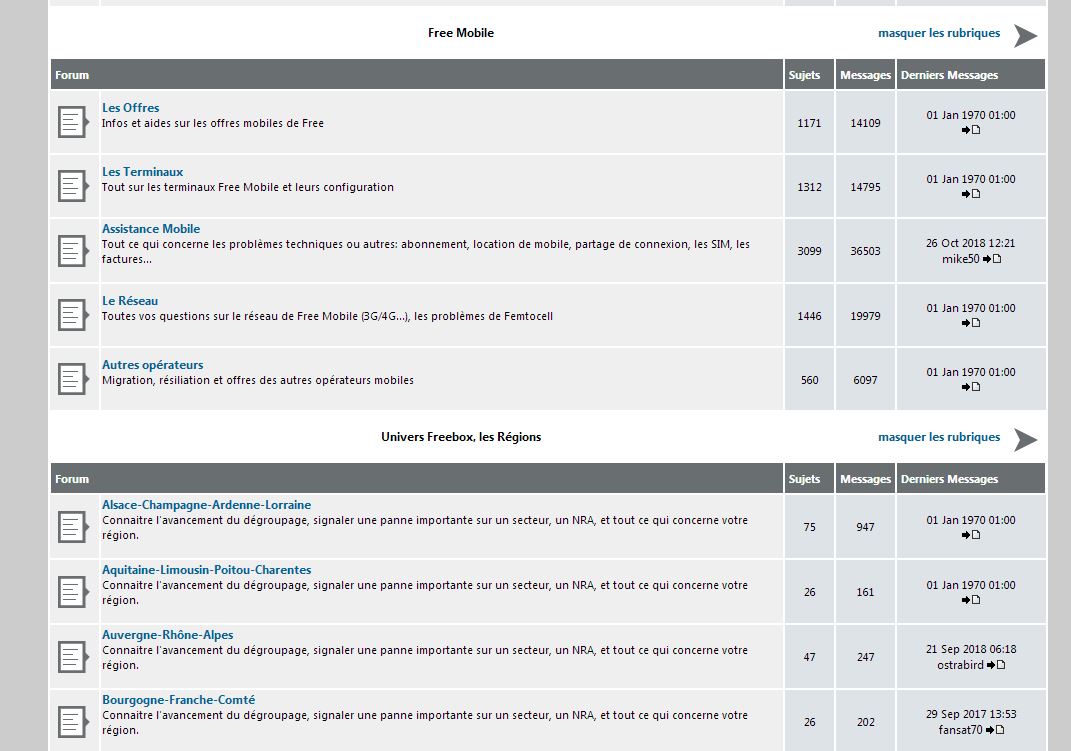Click topic count 1446

coord(809,316)
